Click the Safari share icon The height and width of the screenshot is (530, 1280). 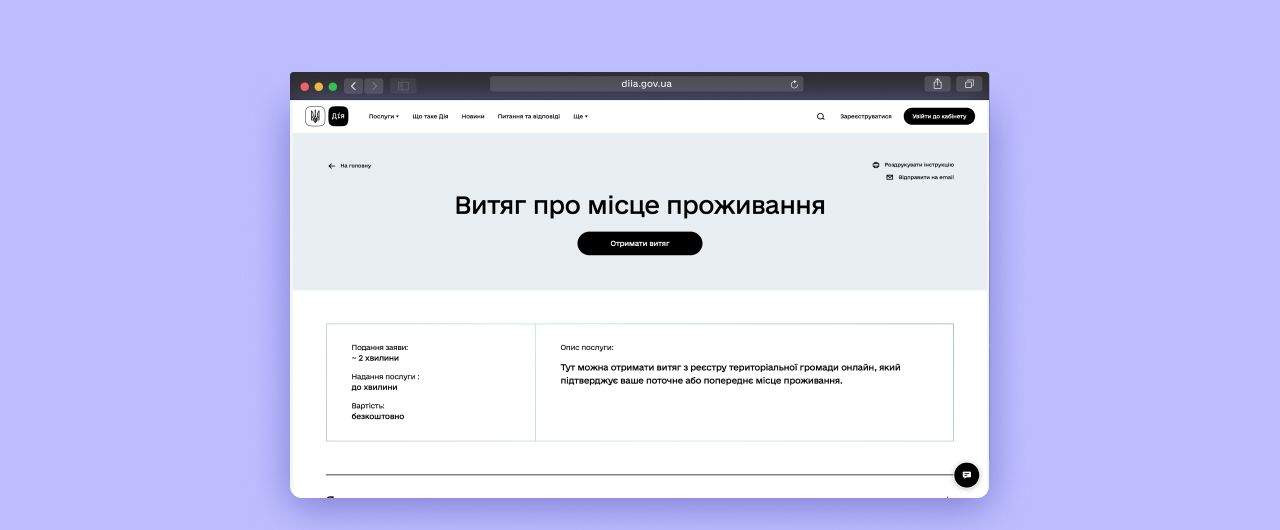pos(937,85)
